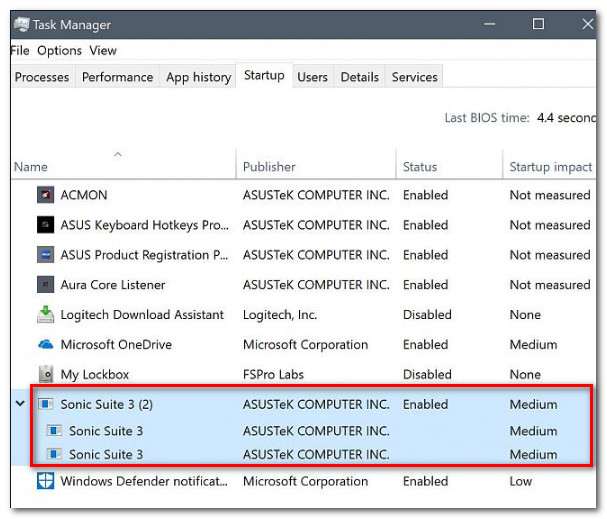The width and height of the screenshot is (607, 519).
Task: Click the Logitech Download Assistant icon
Action: (x=45, y=315)
